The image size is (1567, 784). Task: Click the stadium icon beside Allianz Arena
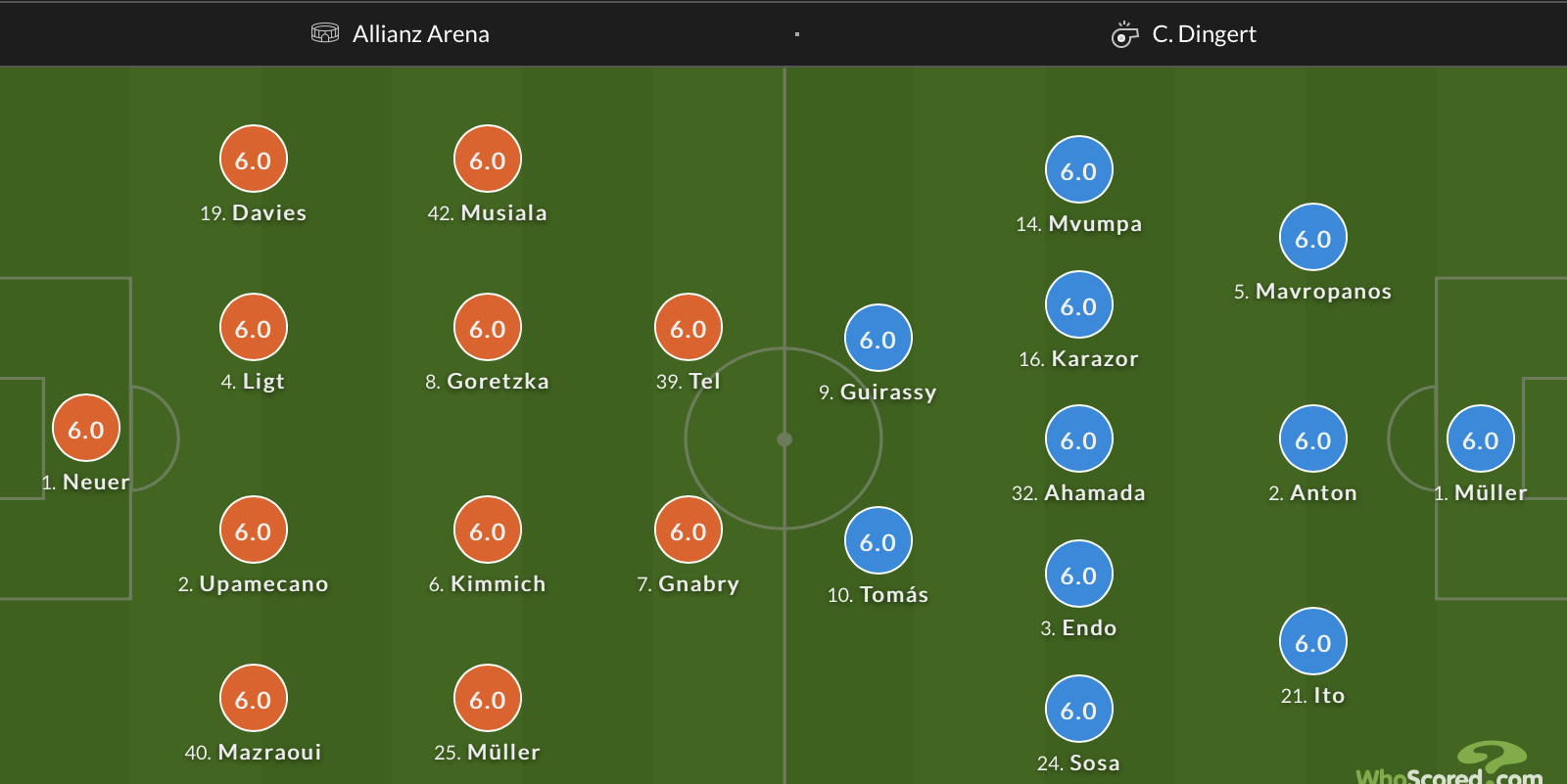point(324,33)
